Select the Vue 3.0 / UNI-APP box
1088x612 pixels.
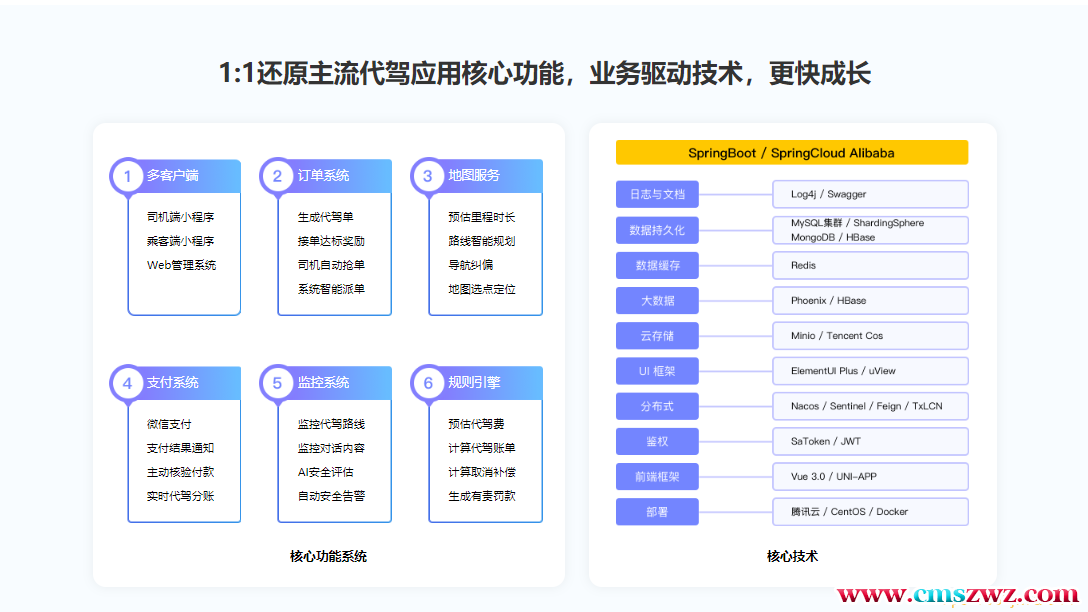(x=870, y=476)
